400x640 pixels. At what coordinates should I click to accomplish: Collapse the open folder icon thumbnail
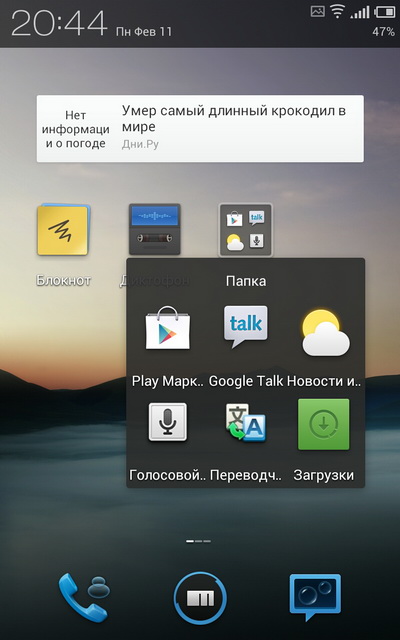(x=245, y=230)
